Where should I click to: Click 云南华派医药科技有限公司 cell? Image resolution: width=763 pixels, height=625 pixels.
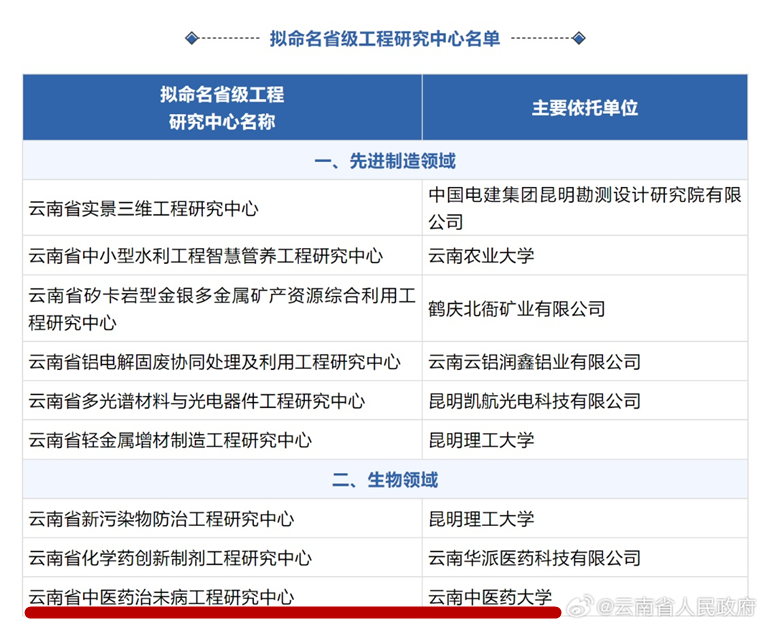click(x=585, y=558)
